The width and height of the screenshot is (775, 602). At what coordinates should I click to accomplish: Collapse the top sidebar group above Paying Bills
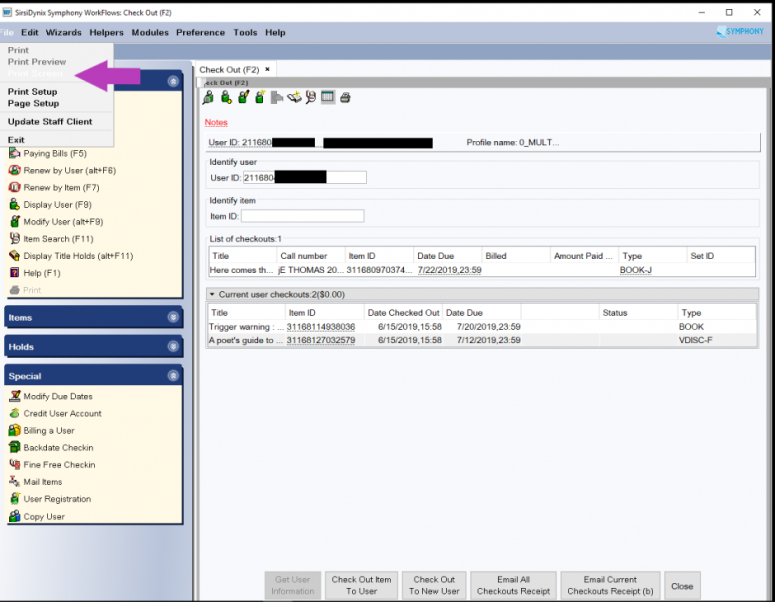tap(173, 81)
